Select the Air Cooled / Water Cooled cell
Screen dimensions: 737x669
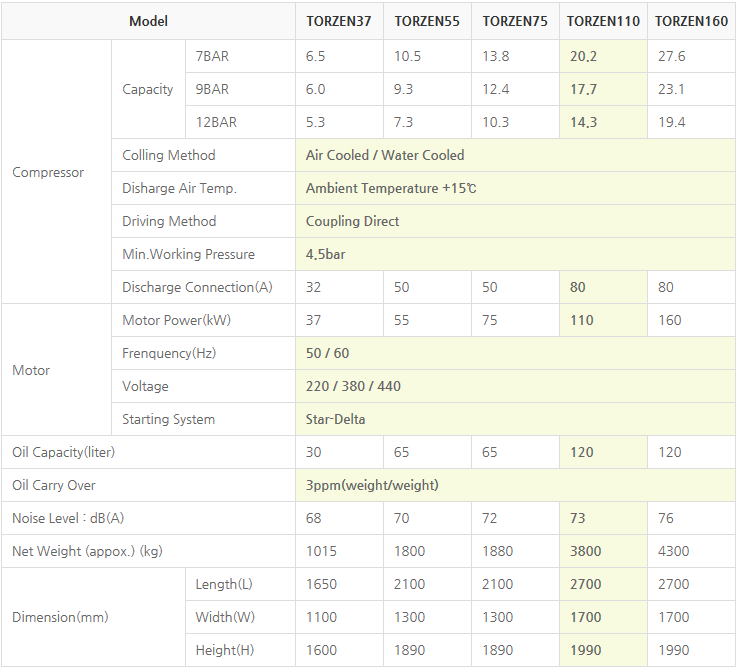point(385,155)
